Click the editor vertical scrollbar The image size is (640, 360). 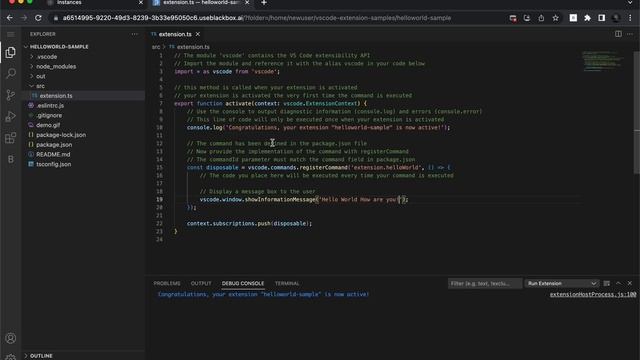637,112
